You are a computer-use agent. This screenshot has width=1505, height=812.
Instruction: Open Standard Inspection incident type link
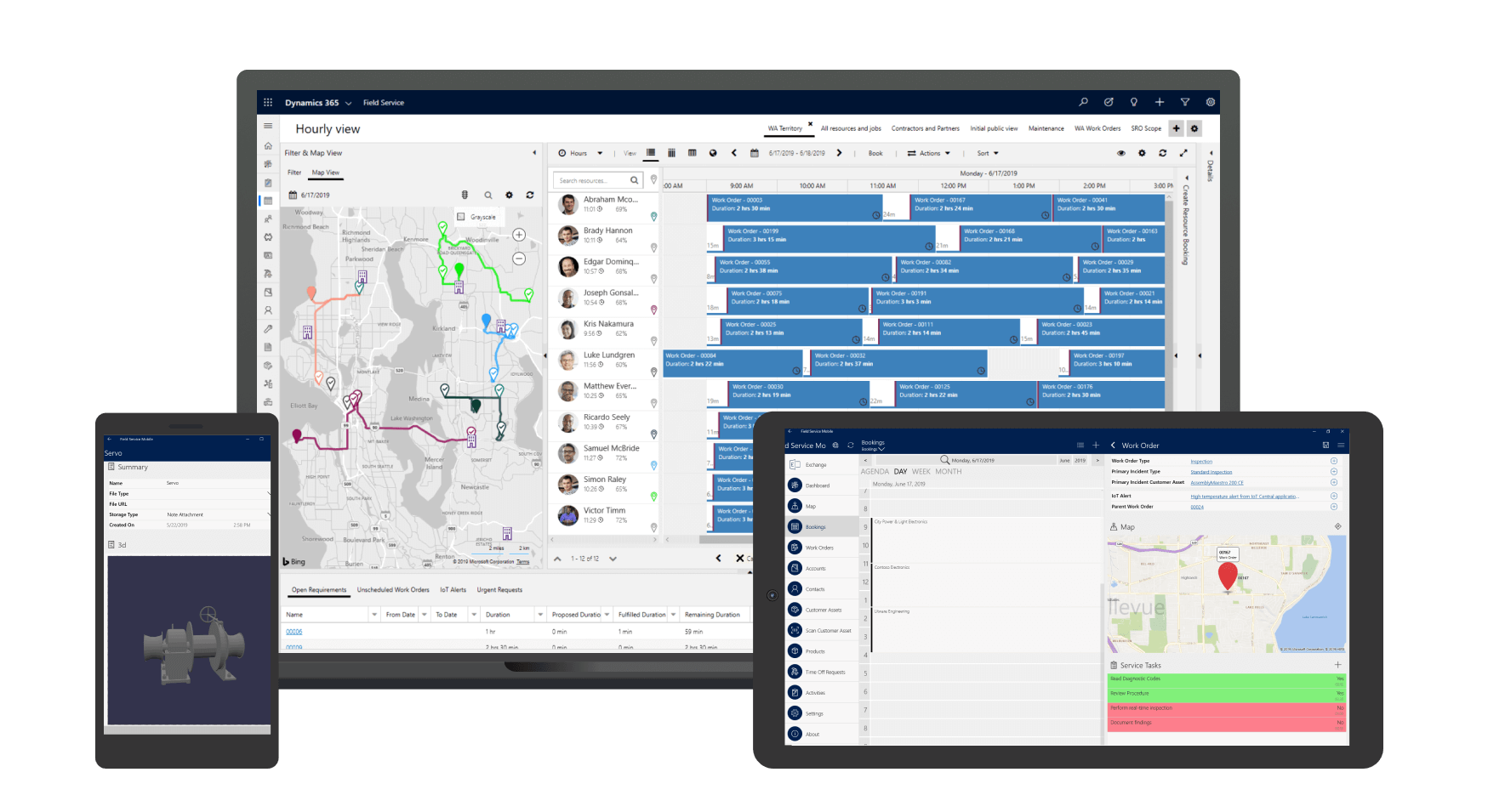1211,472
